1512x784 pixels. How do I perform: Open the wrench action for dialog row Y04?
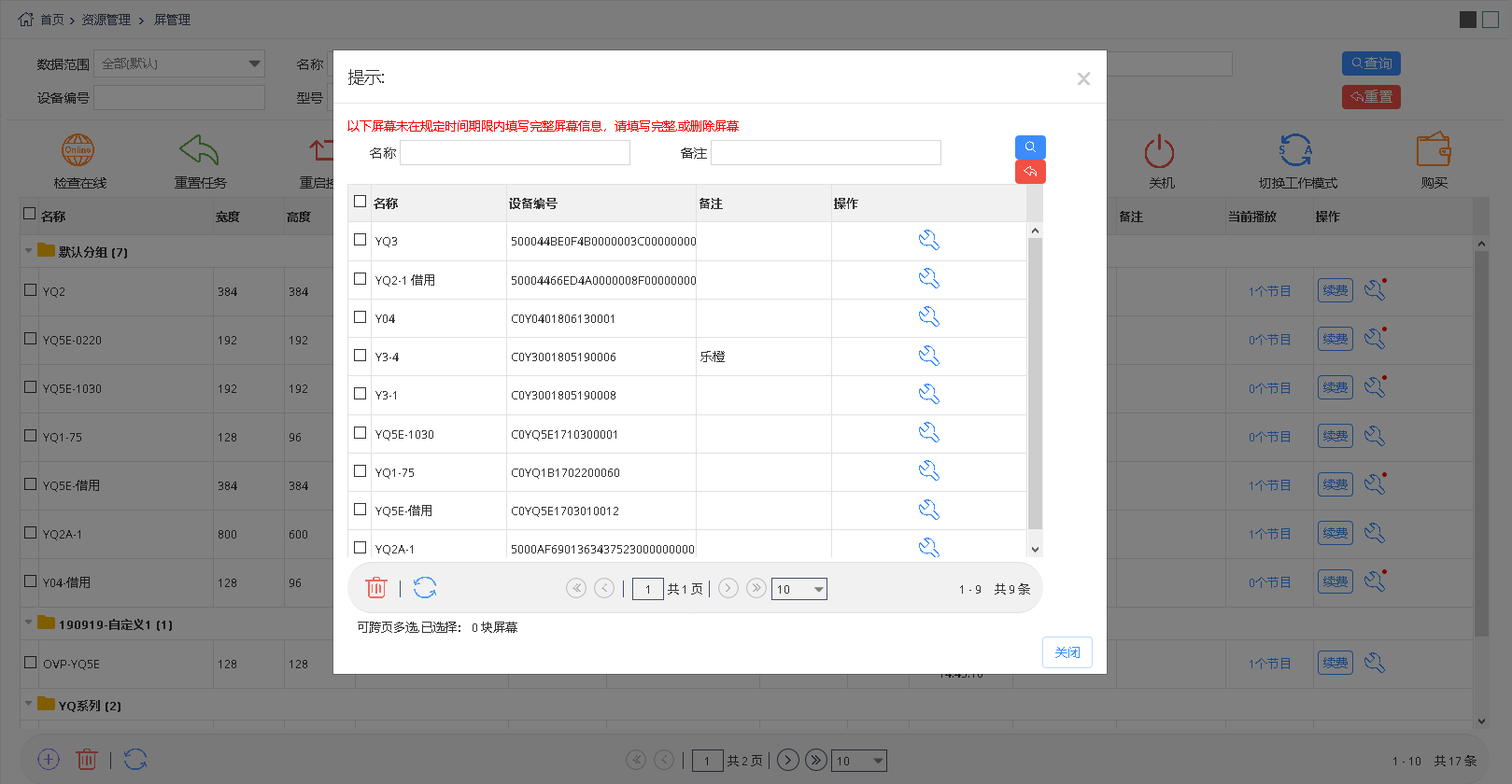(928, 316)
